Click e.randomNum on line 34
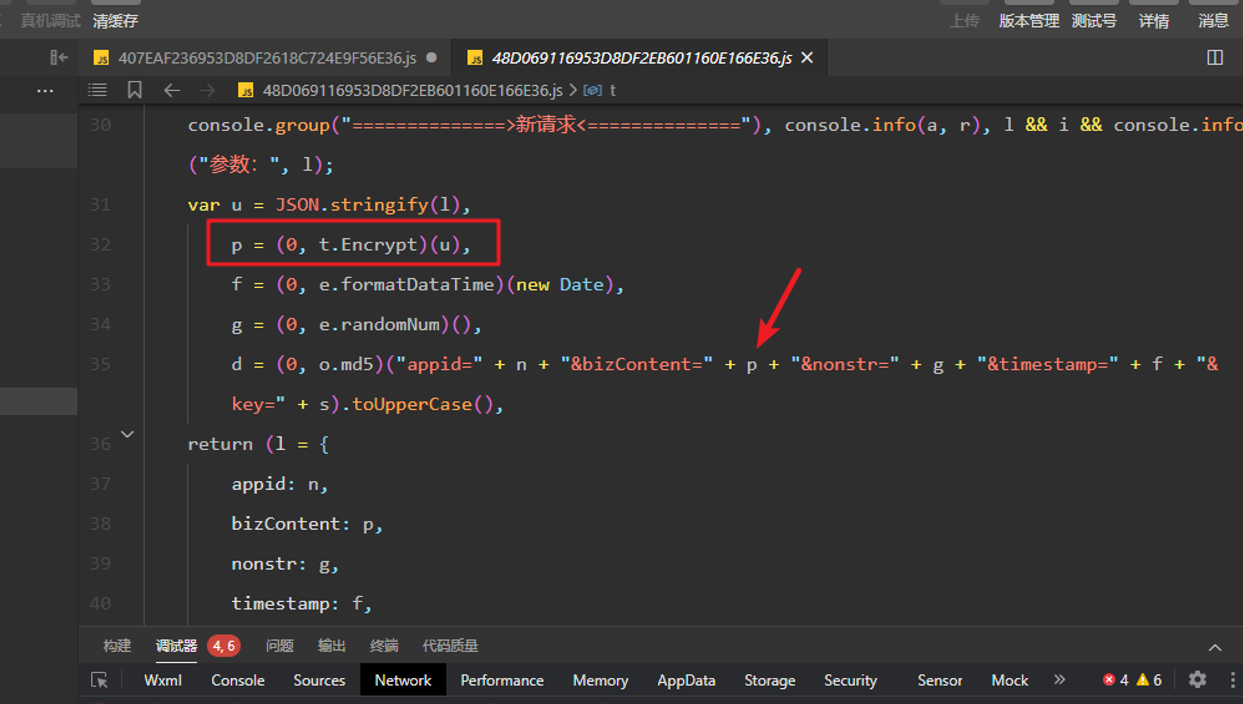The height and width of the screenshot is (704, 1243). pyautogui.click(x=380, y=325)
